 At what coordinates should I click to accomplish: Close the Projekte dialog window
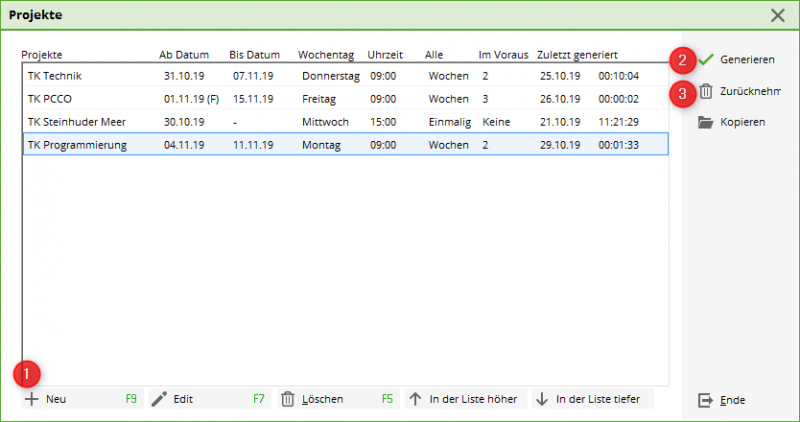coord(778,15)
